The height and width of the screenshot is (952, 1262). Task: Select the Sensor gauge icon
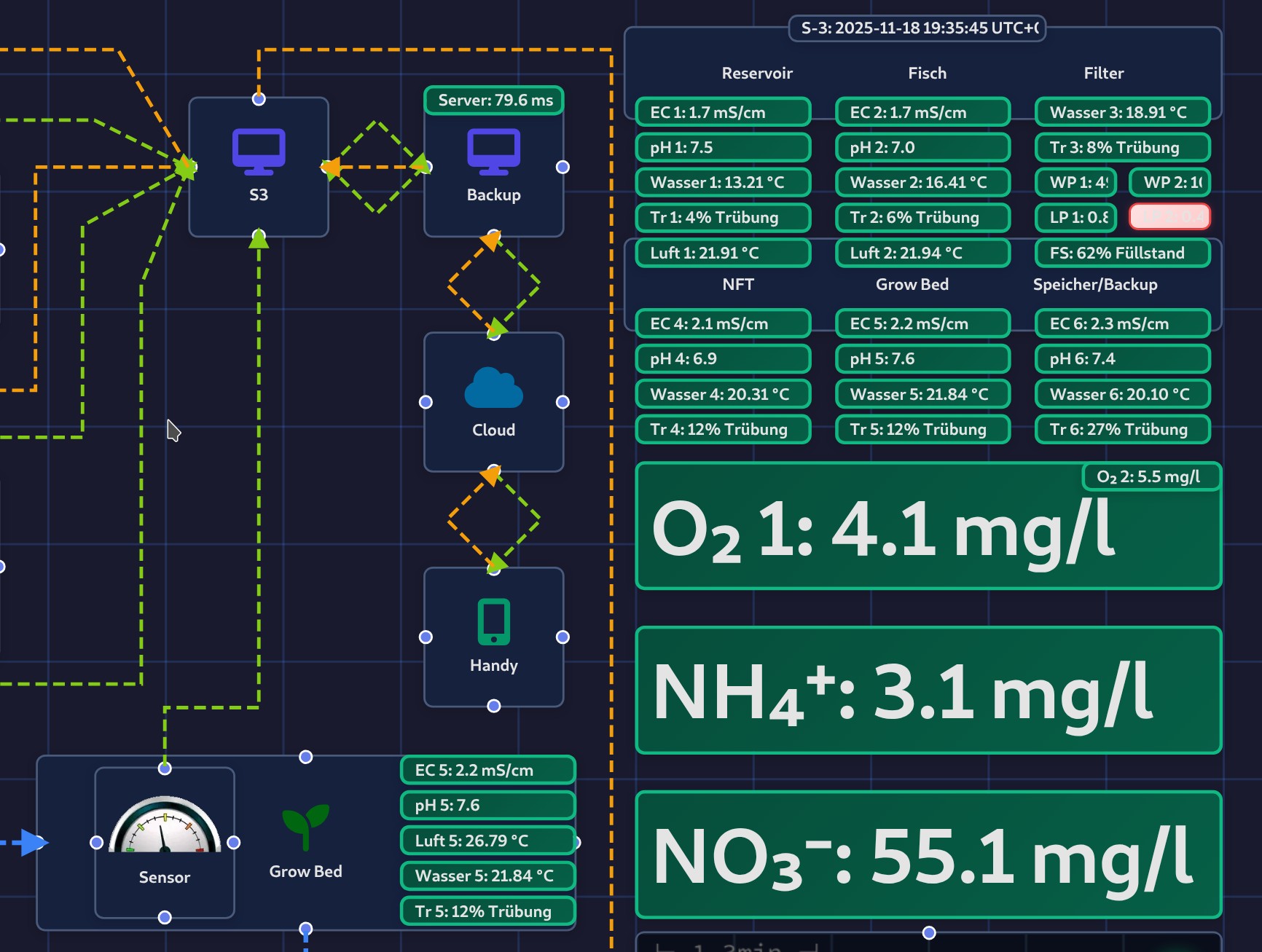[x=165, y=826]
